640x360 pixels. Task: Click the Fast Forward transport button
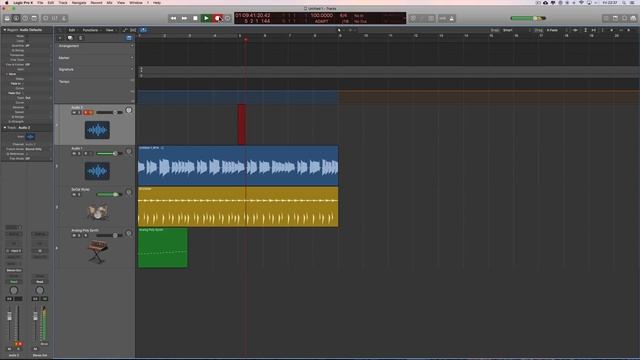coord(184,18)
